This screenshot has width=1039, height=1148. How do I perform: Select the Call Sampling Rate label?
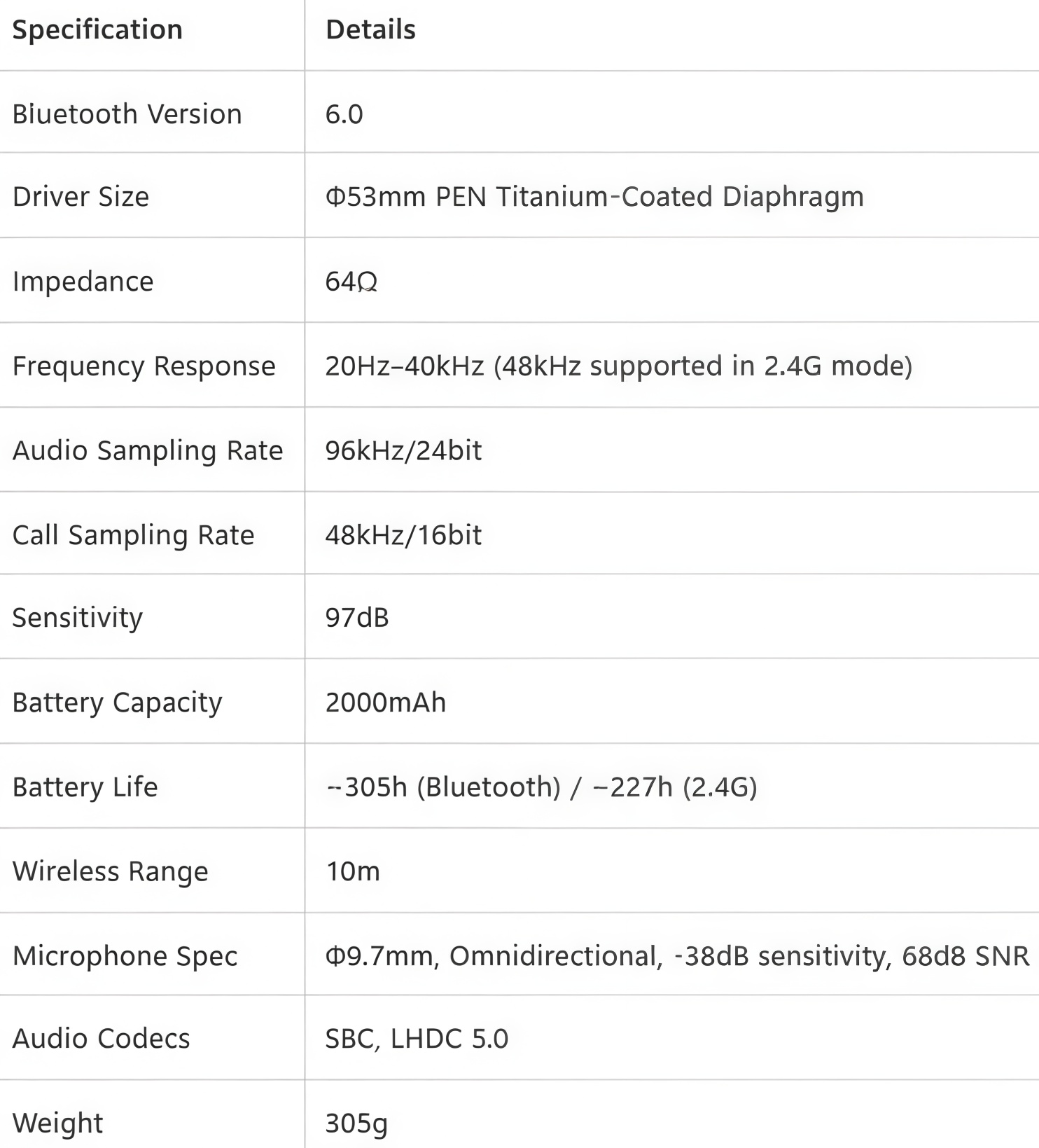pos(133,535)
